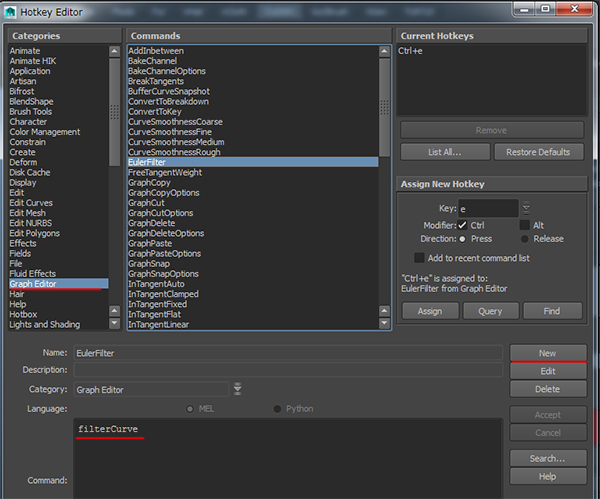Enable the Alt modifier checkbox
Viewport: 600px width, 499px height.
pyautogui.click(x=524, y=225)
